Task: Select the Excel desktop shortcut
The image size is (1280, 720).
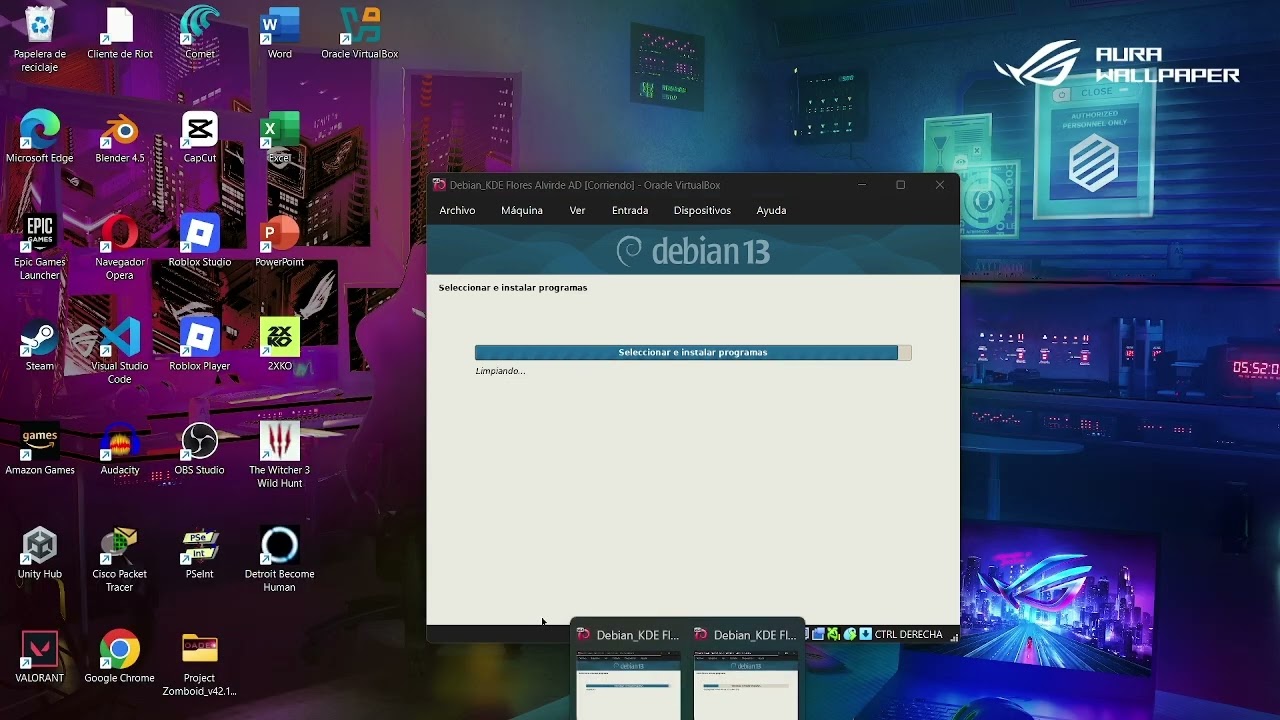Action: click(x=280, y=136)
